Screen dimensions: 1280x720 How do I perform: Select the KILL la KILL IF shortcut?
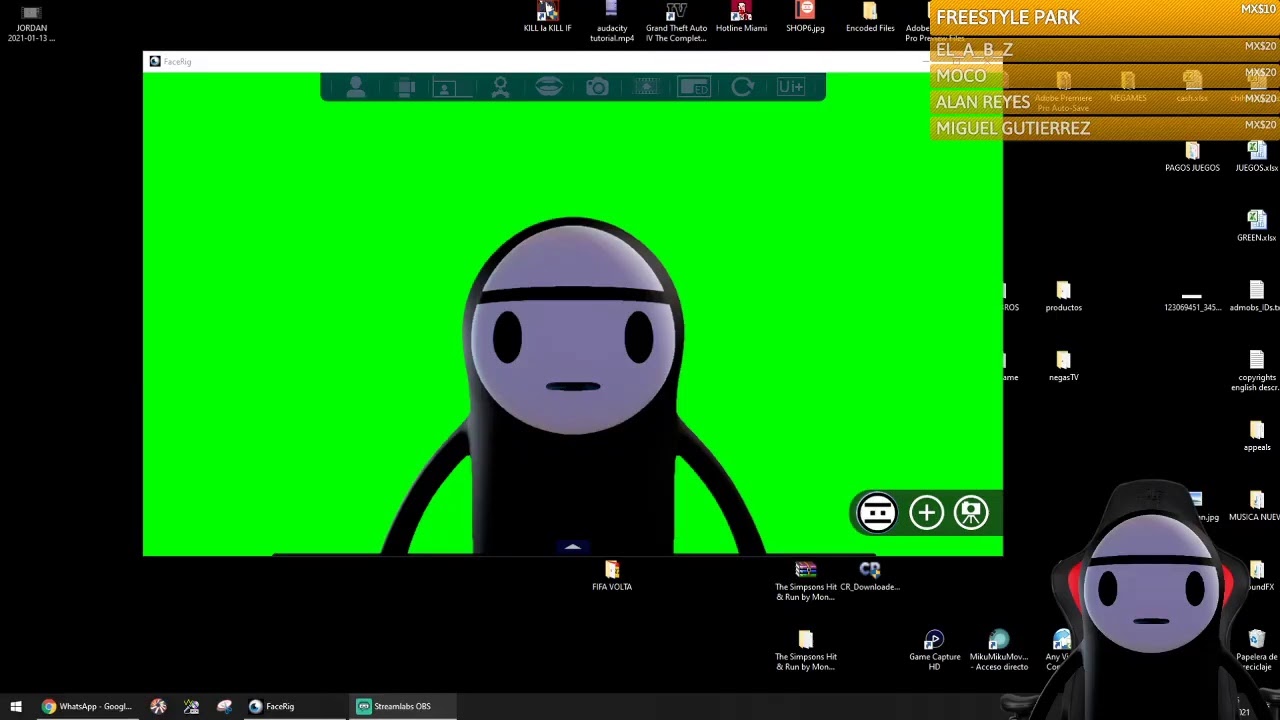click(x=547, y=18)
